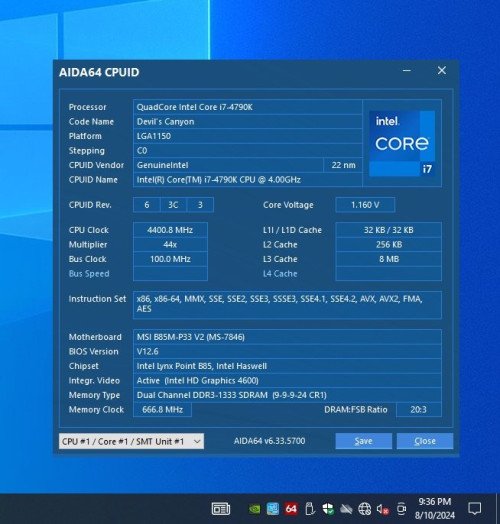Click the L3 Cache value 8 MB
Viewport: 500px width, 524px height.
coord(388,259)
